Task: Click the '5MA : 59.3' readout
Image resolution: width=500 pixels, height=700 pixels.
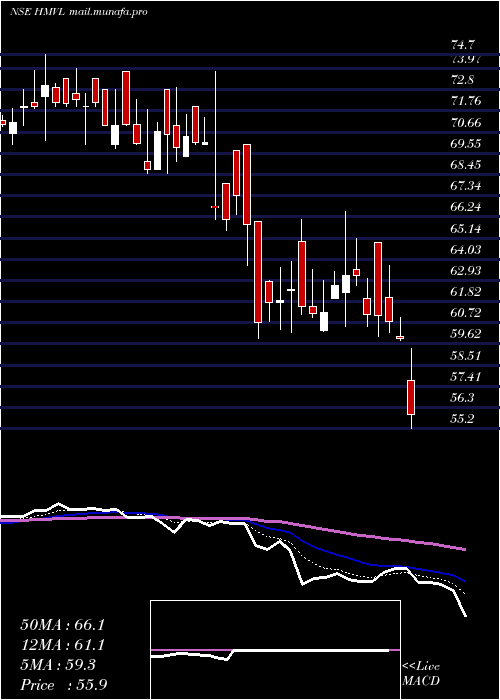Action: point(58,665)
